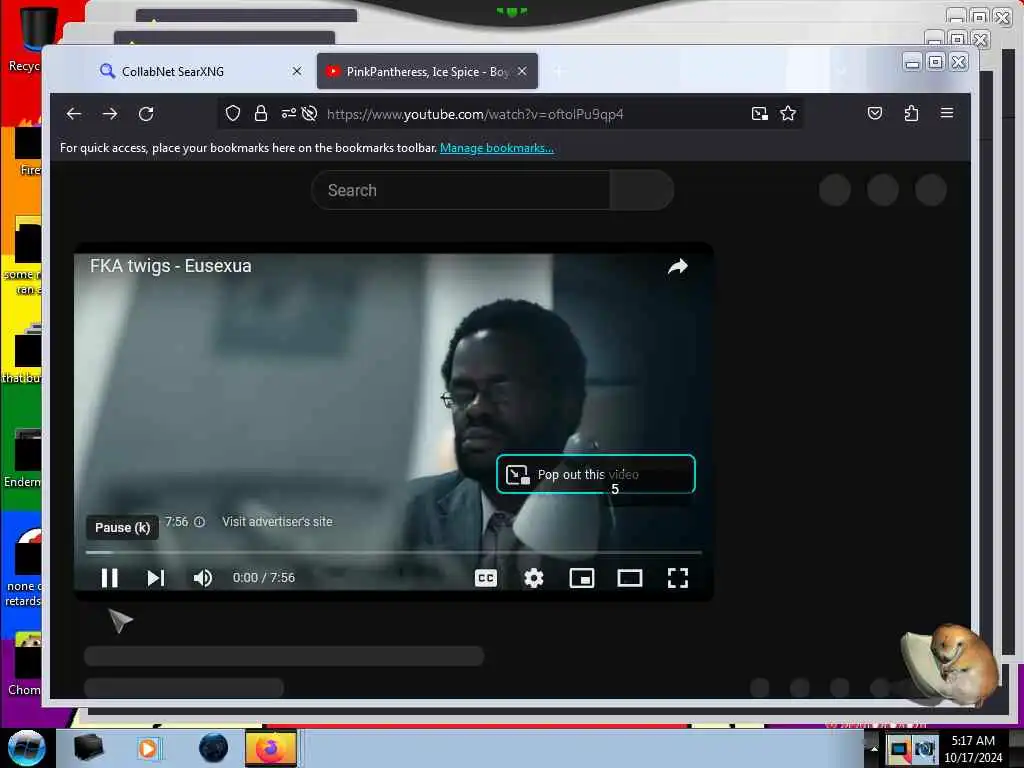Viewport: 1024px width, 768px height.
Task: Open the Windows Start menu
Action: pyautogui.click(x=26, y=748)
